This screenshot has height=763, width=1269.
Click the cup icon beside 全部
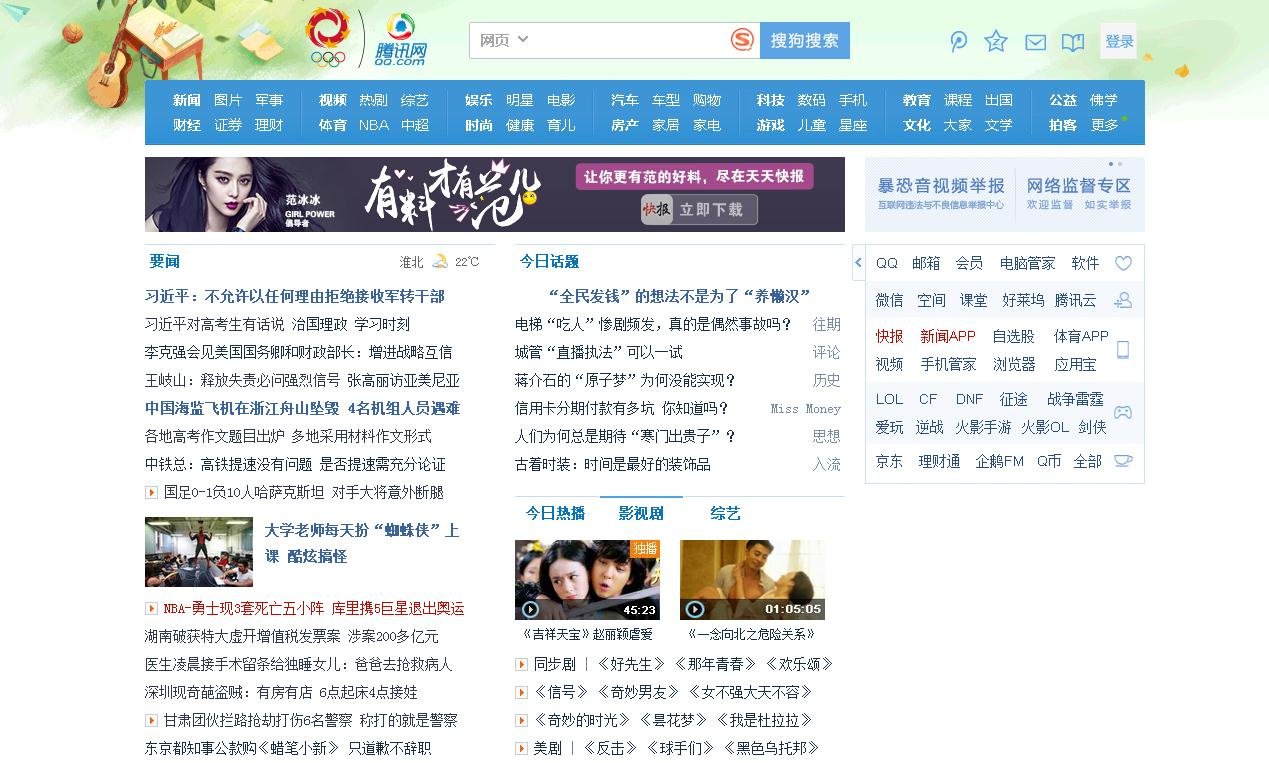(1123, 461)
